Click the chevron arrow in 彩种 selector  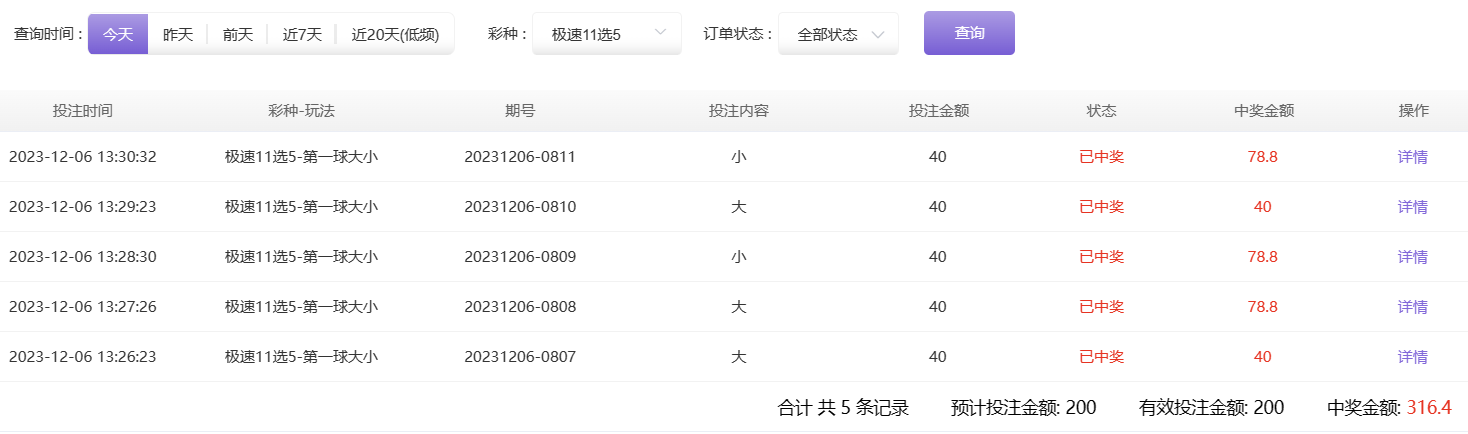tap(660, 34)
